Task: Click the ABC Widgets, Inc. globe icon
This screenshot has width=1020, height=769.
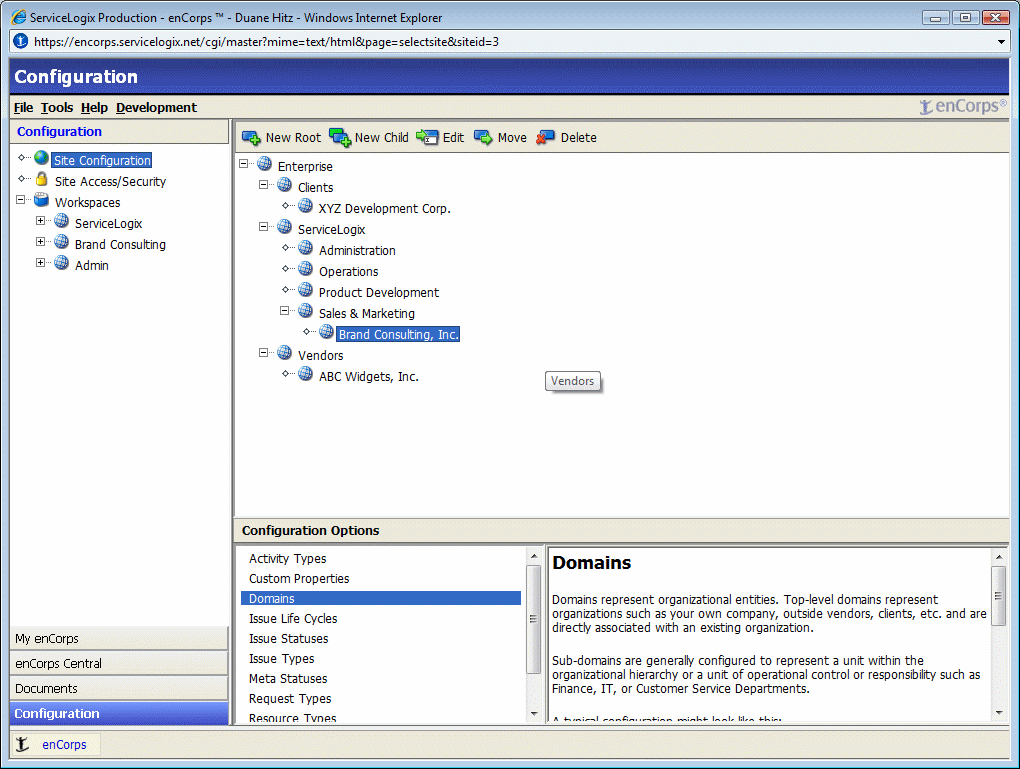Action: click(306, 373)
